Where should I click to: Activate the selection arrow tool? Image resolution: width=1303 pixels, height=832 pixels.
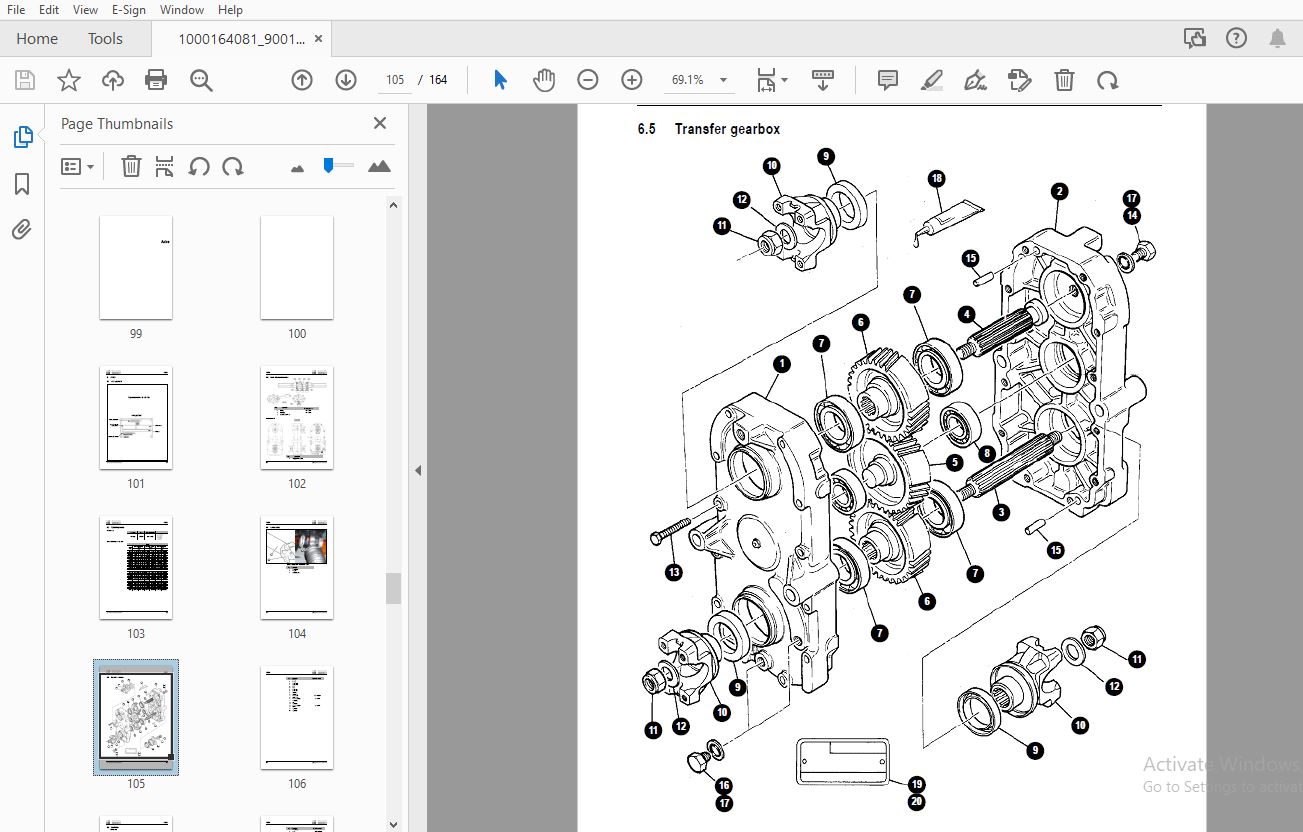tap(501, 80)
